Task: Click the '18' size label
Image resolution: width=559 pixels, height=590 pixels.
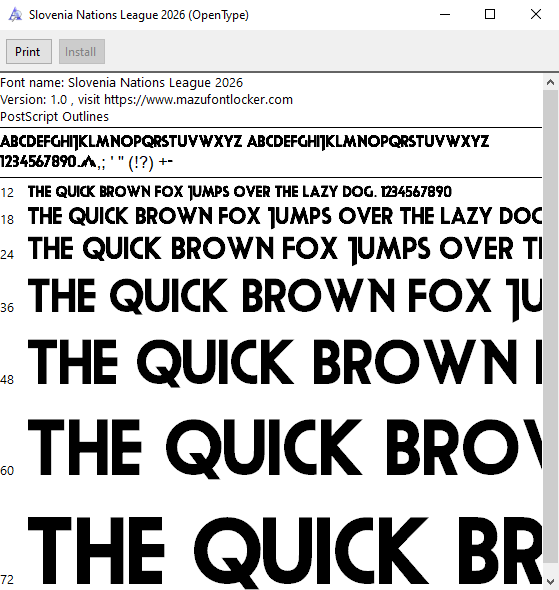Action: point(7,219)
